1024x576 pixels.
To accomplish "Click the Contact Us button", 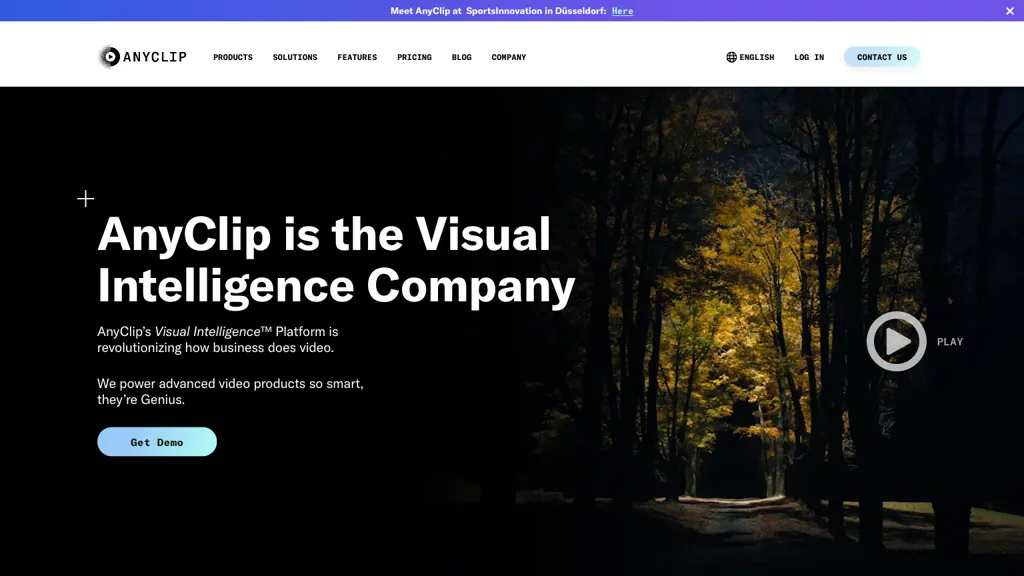I will [882, 57].
